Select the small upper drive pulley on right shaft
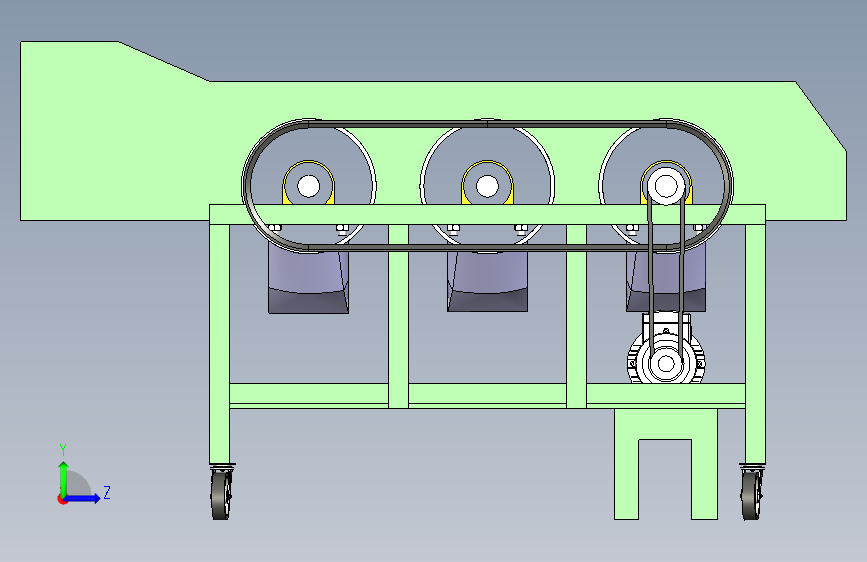 [x=666, y=186]
